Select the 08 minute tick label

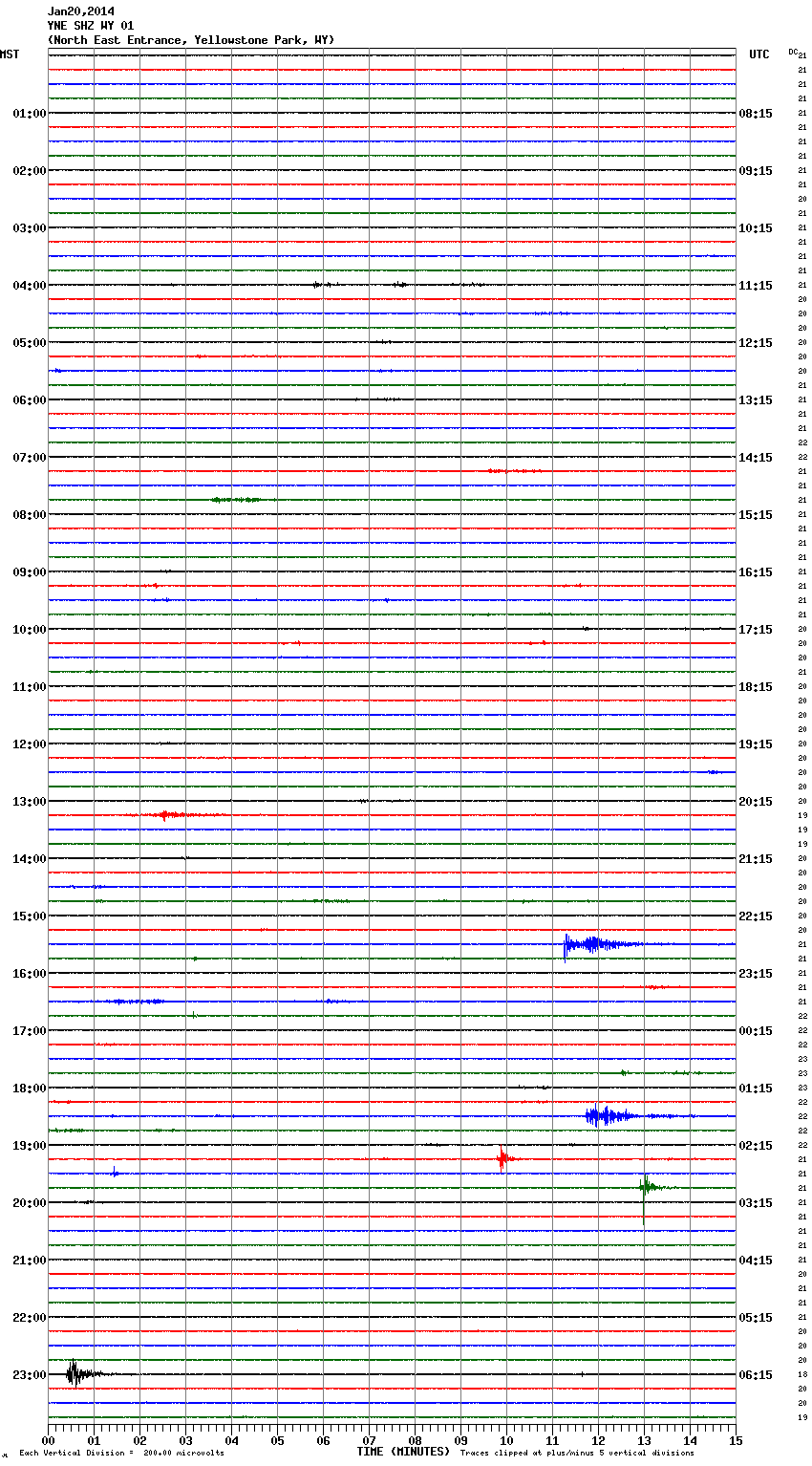415,1440
